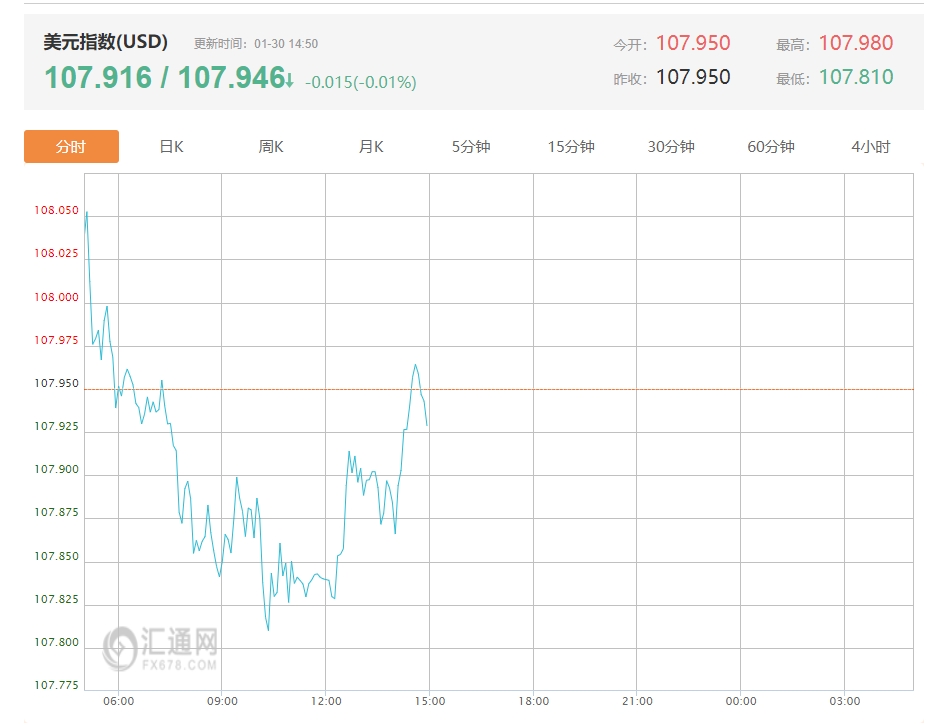
Task: Click the 更新时间 01-30 14:50 text
Action: tap(256, 44)
